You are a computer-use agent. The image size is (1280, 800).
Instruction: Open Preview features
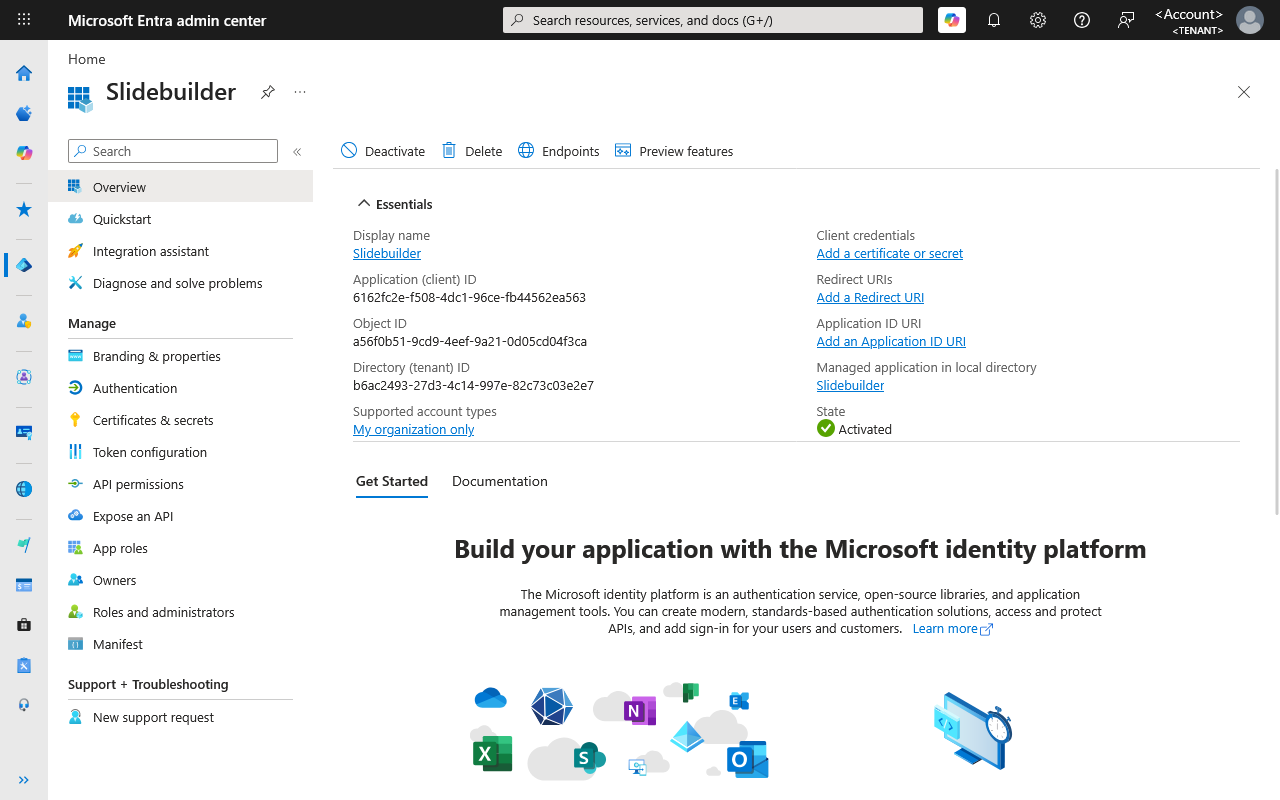pos(674,151)
